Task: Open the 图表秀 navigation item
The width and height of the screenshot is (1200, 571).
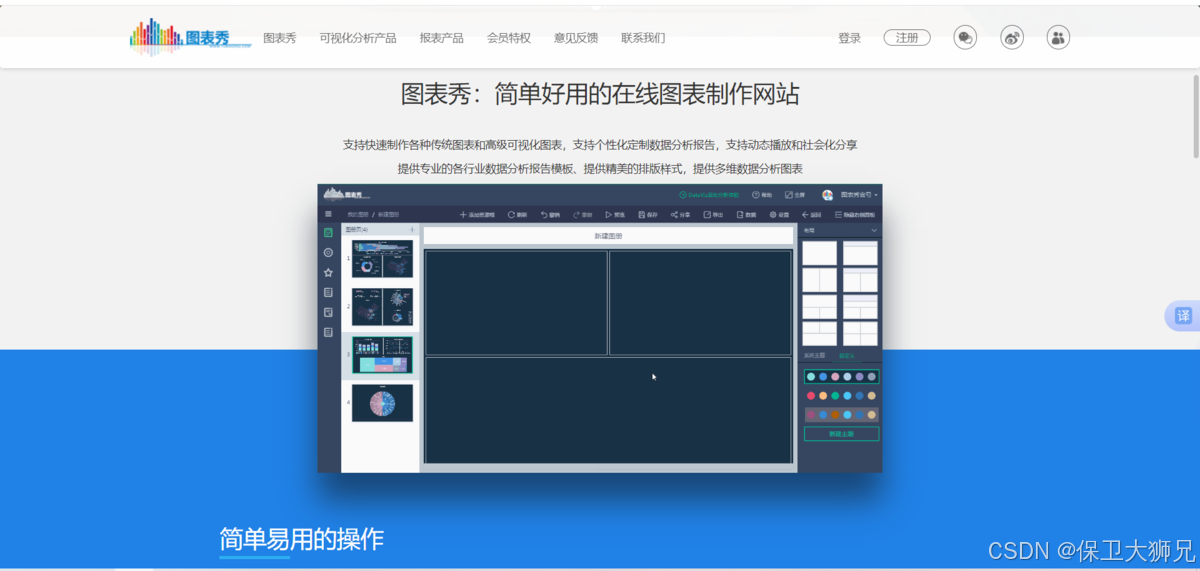Action: click(280, 38)
